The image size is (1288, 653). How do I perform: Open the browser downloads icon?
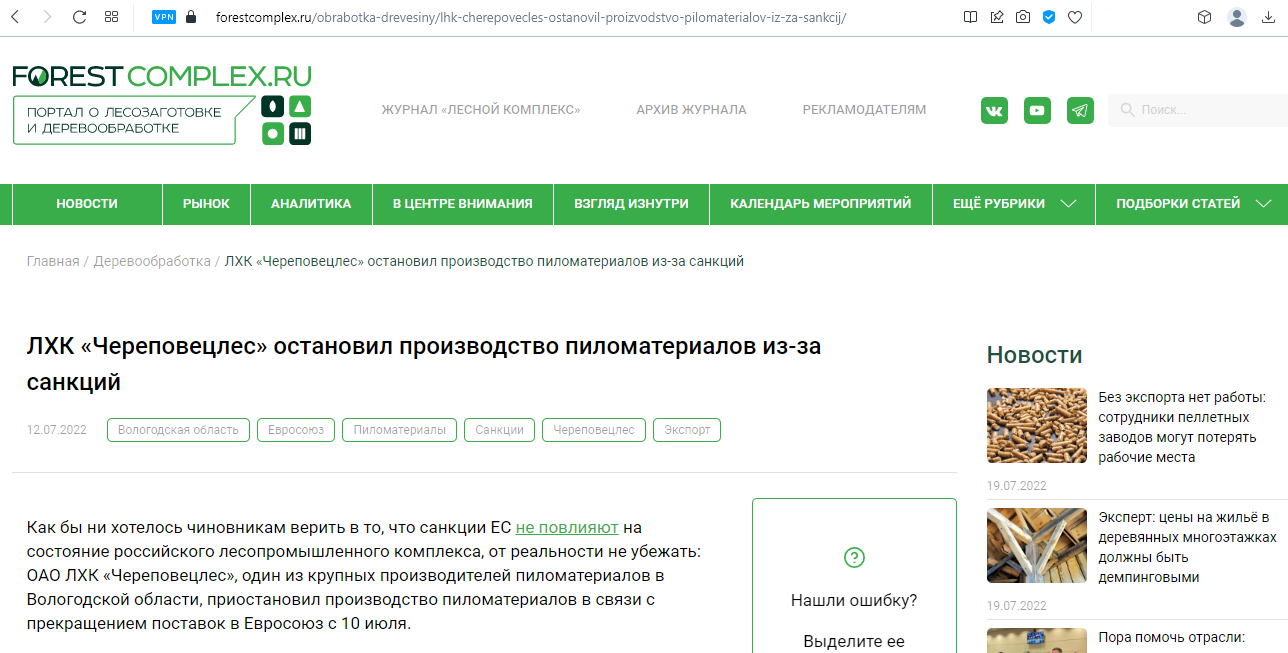(x=1269, y=17)
